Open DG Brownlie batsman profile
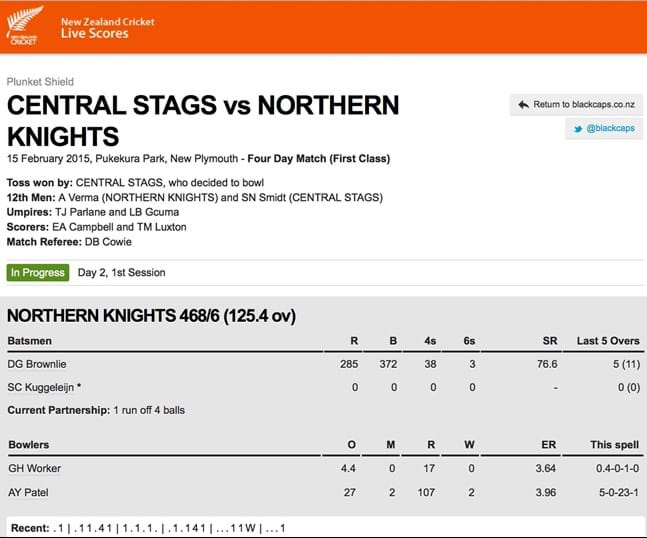 point(37,364)
